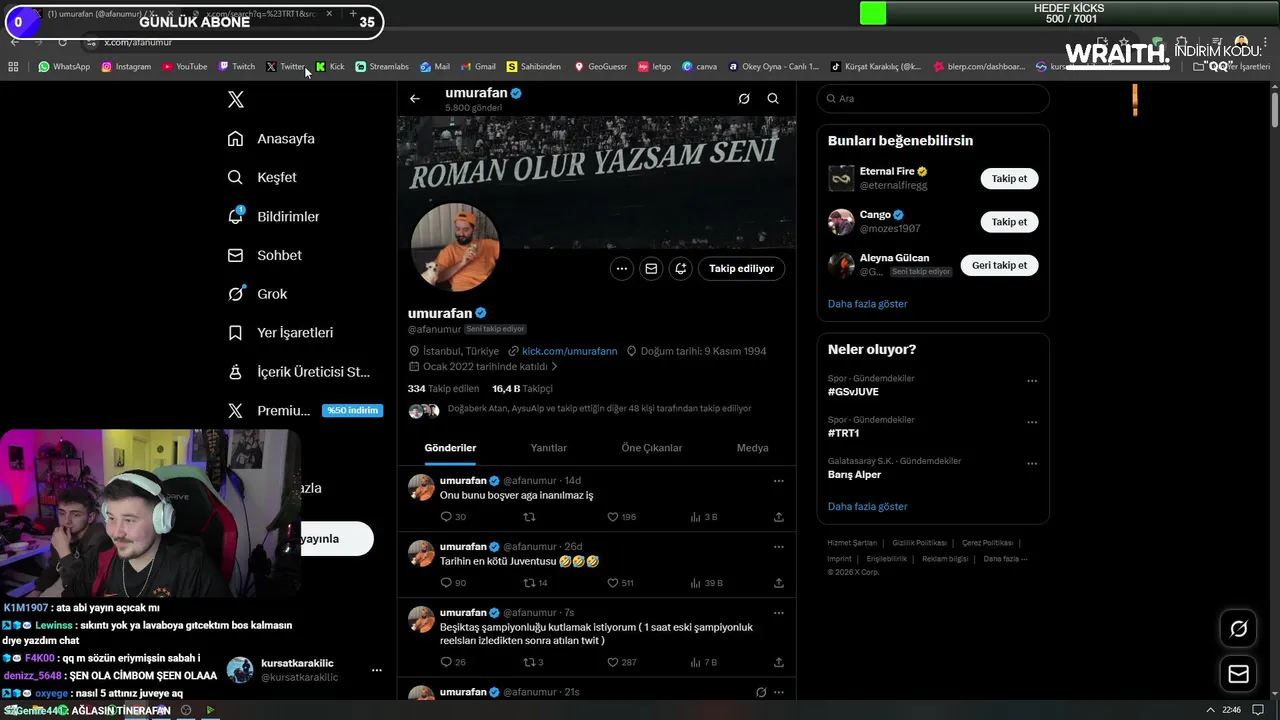Viewport: 1280px width, 720px height.
Task: Open the WhatsApp bookmark
Action: point(64,67)
